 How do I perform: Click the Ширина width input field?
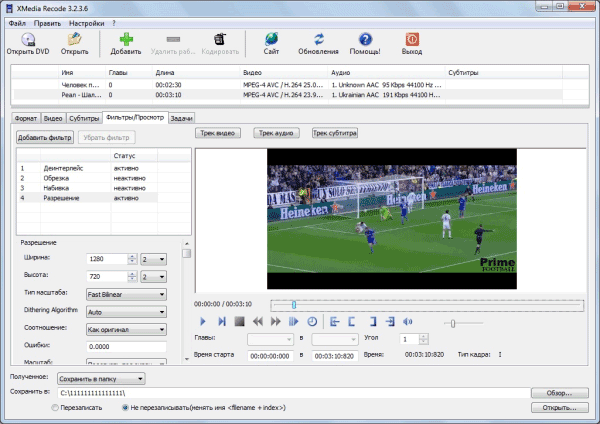tap(106, 260)
